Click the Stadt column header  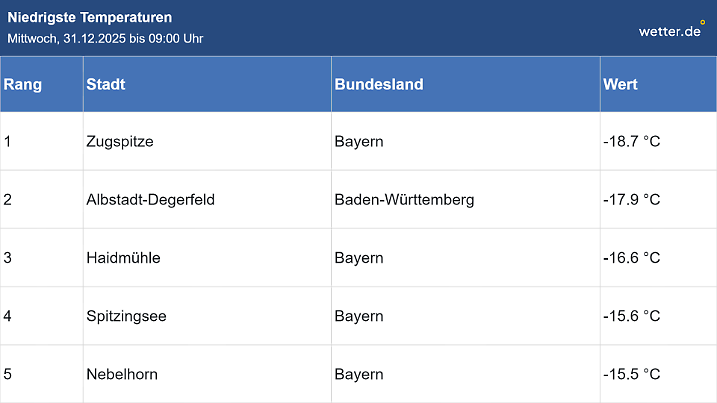(x=106, y=84)
